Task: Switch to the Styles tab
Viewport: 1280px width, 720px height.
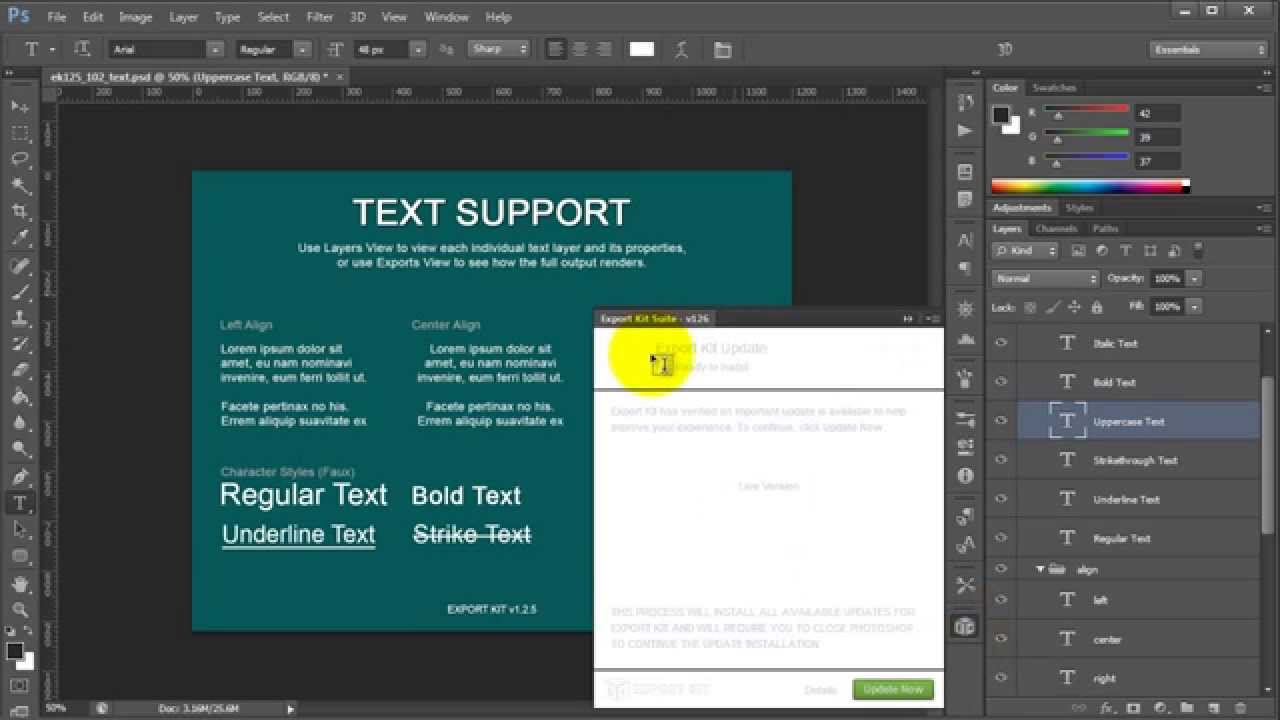Action: coord(1079,208)
